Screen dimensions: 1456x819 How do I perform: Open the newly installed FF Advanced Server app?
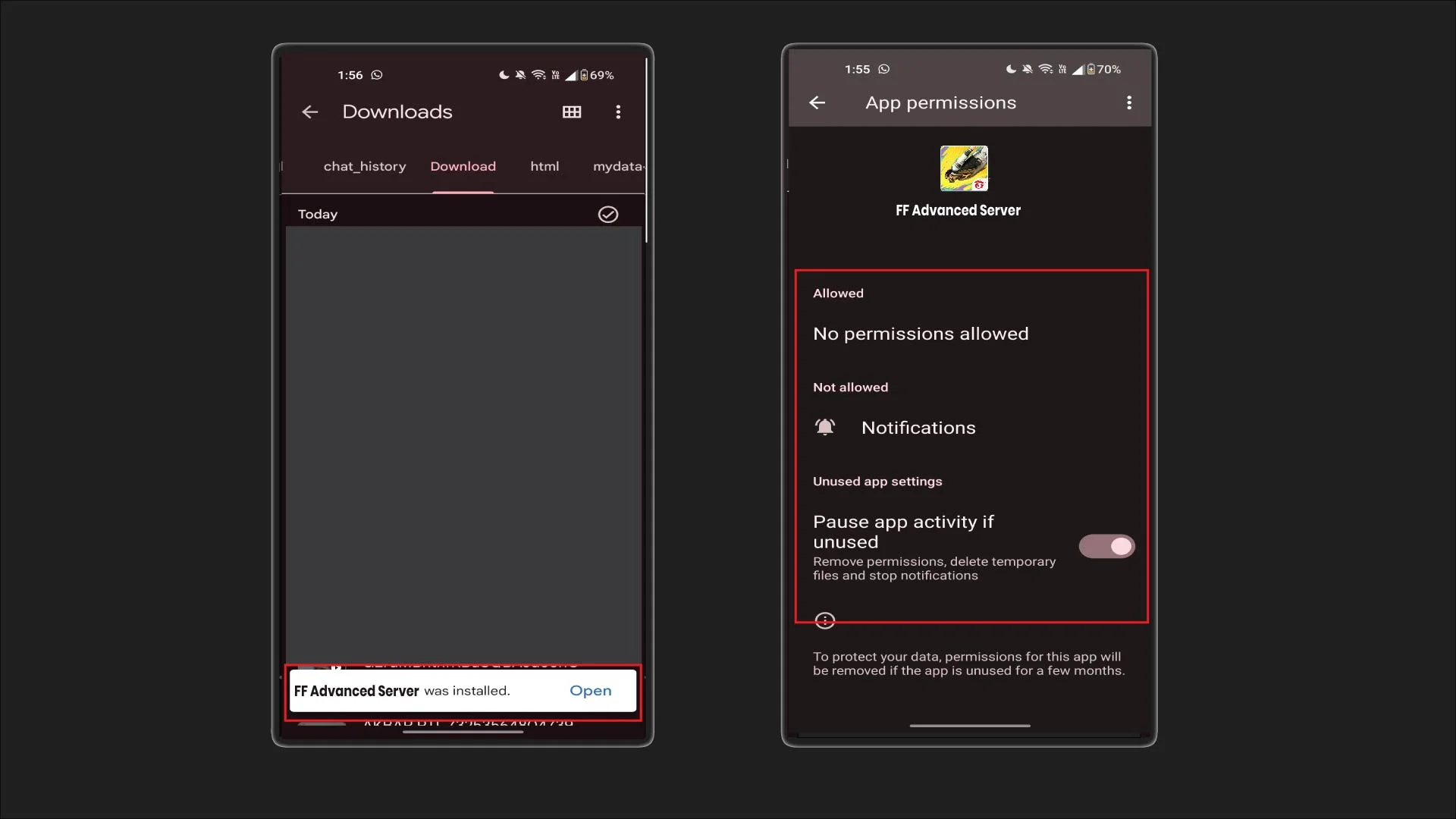[x=591, y=690]
